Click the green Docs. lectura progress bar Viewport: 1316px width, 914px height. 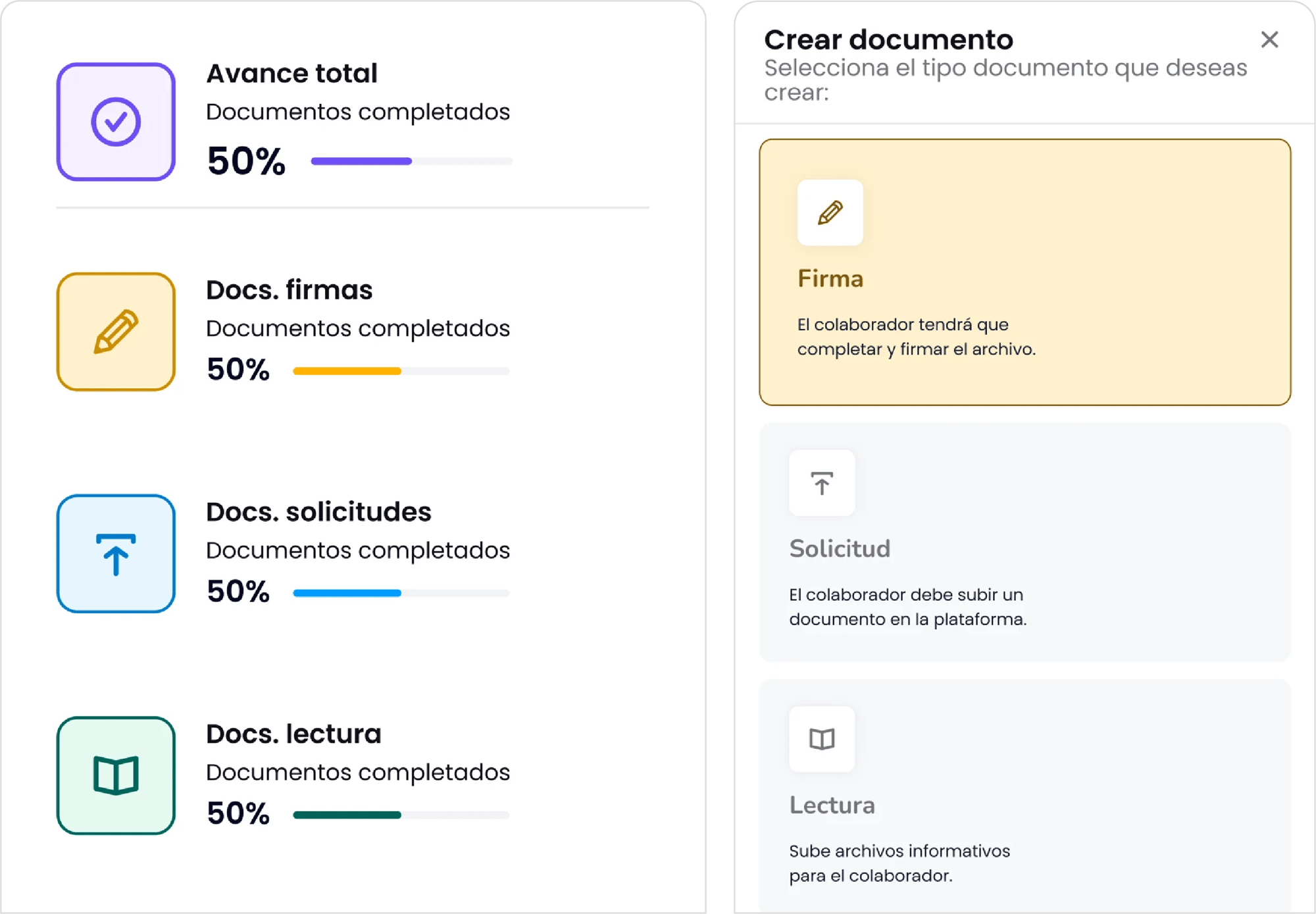(401, 815)
